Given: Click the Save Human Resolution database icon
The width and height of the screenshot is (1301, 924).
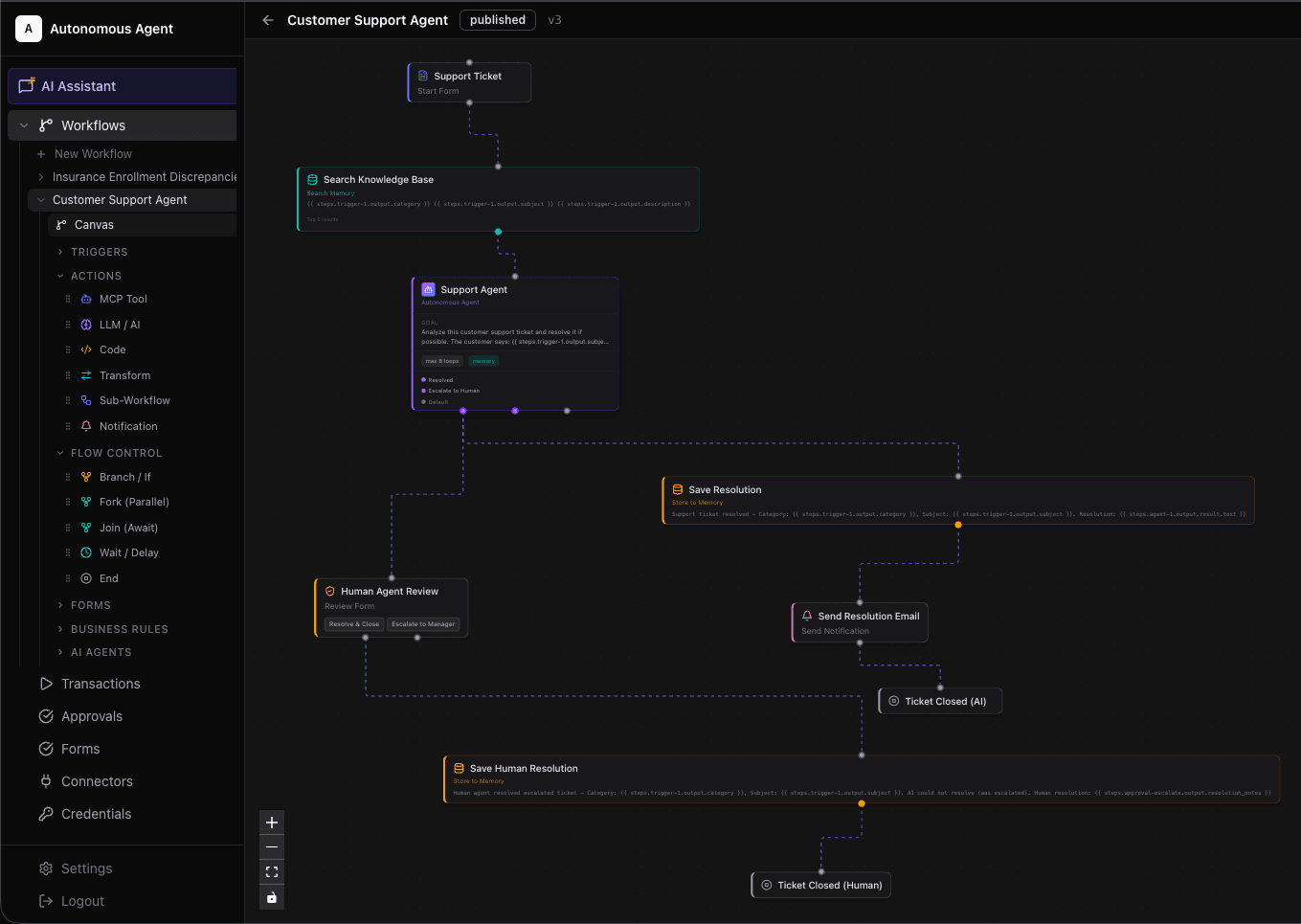Looking at the screenshot, I should [x=459, y=768].
